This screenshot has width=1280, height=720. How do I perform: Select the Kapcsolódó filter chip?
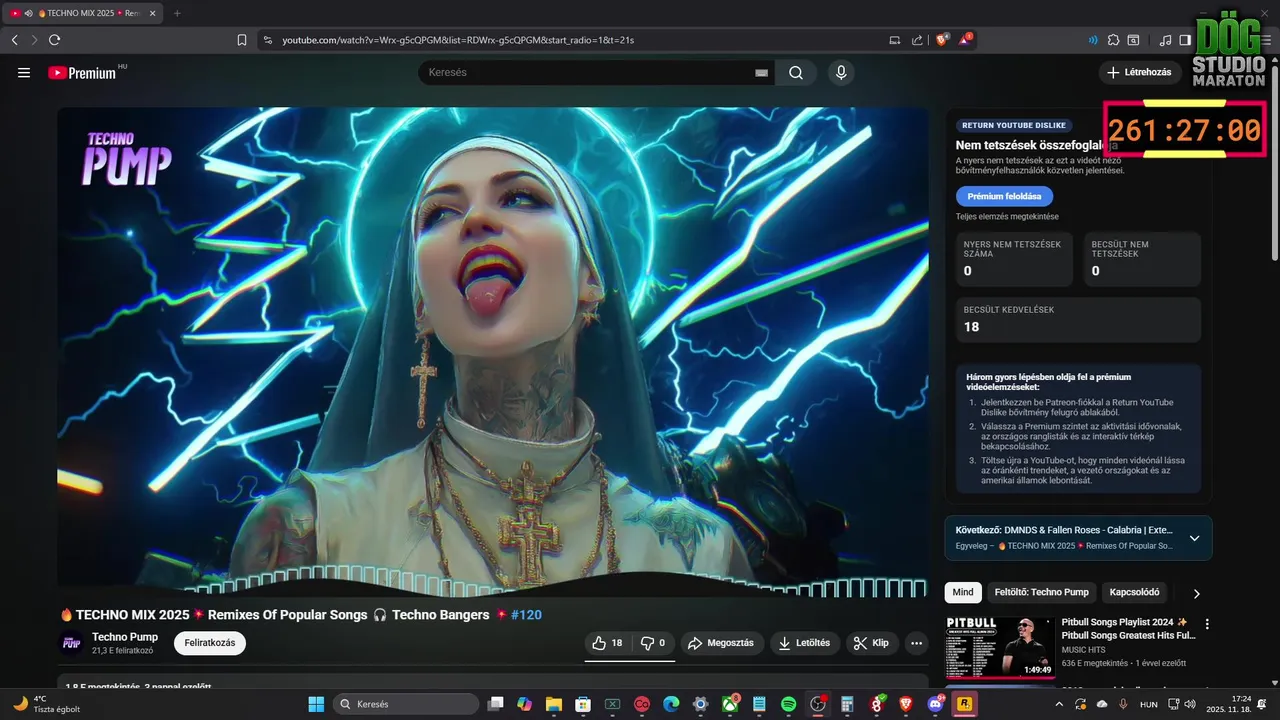tap(1135, 592)
